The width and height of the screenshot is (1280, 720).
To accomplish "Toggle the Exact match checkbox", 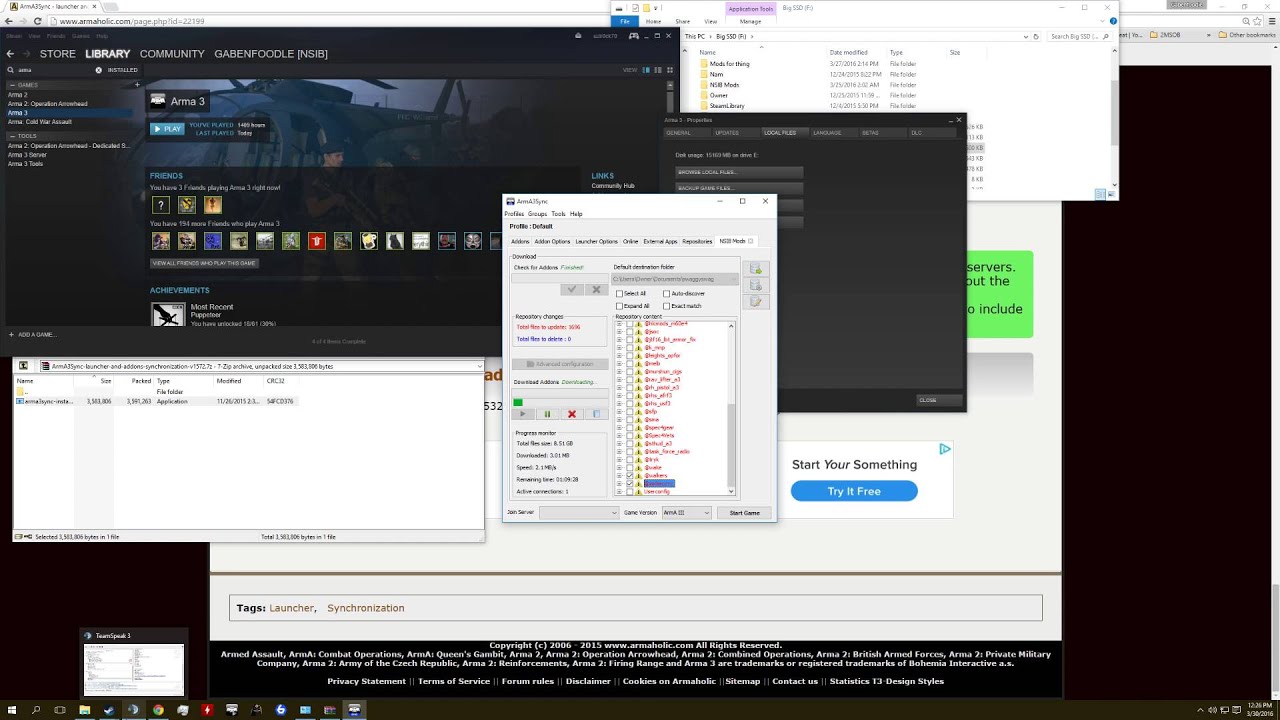I will (666, 306).
